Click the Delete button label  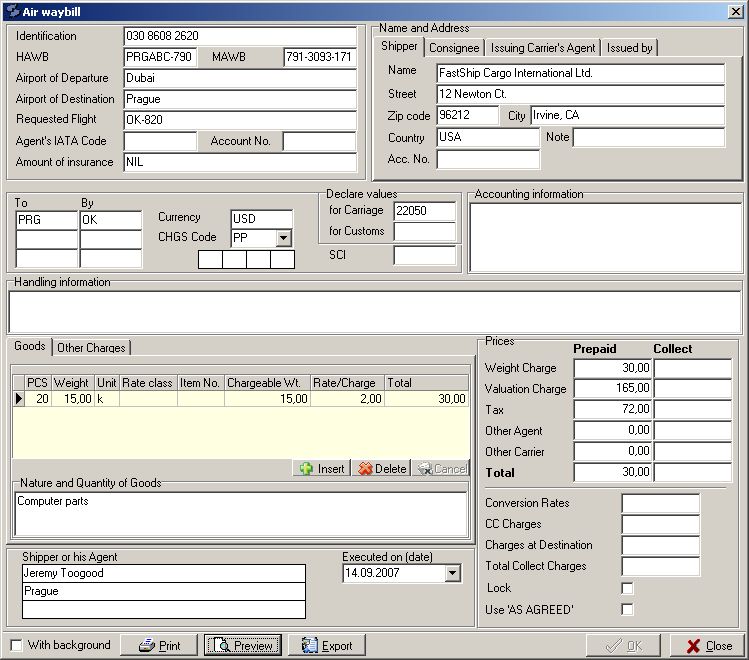pos(390,469)
